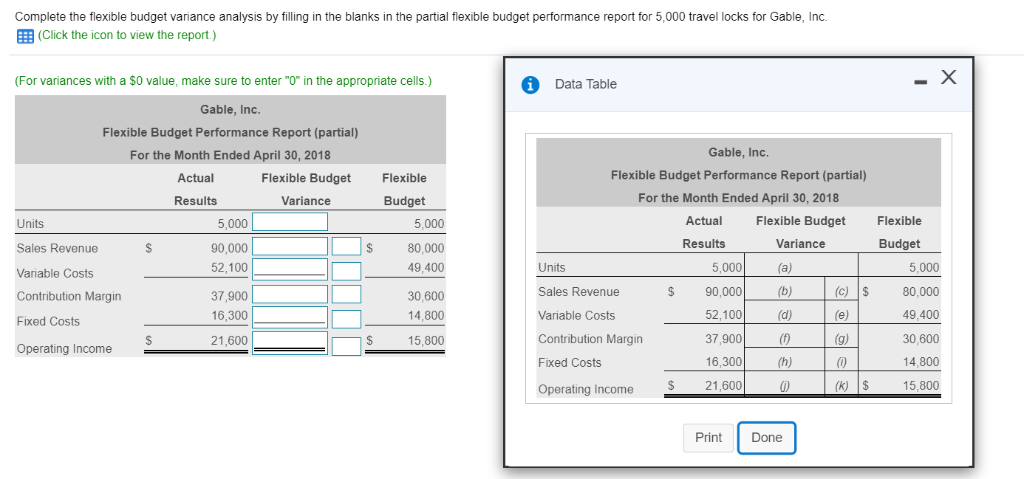The image size is (1024, 479).
Task: Click the green $0 variance instruction note
Action: click(223, 81)
